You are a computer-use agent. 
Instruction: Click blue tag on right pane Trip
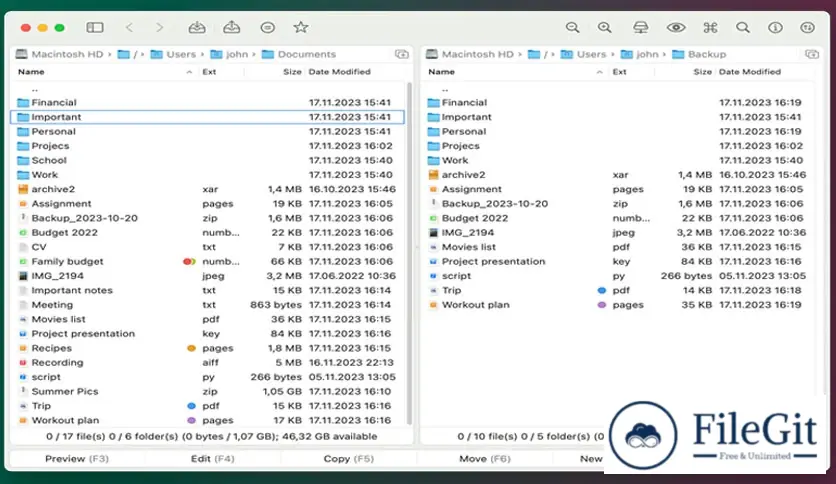point(601,291)
